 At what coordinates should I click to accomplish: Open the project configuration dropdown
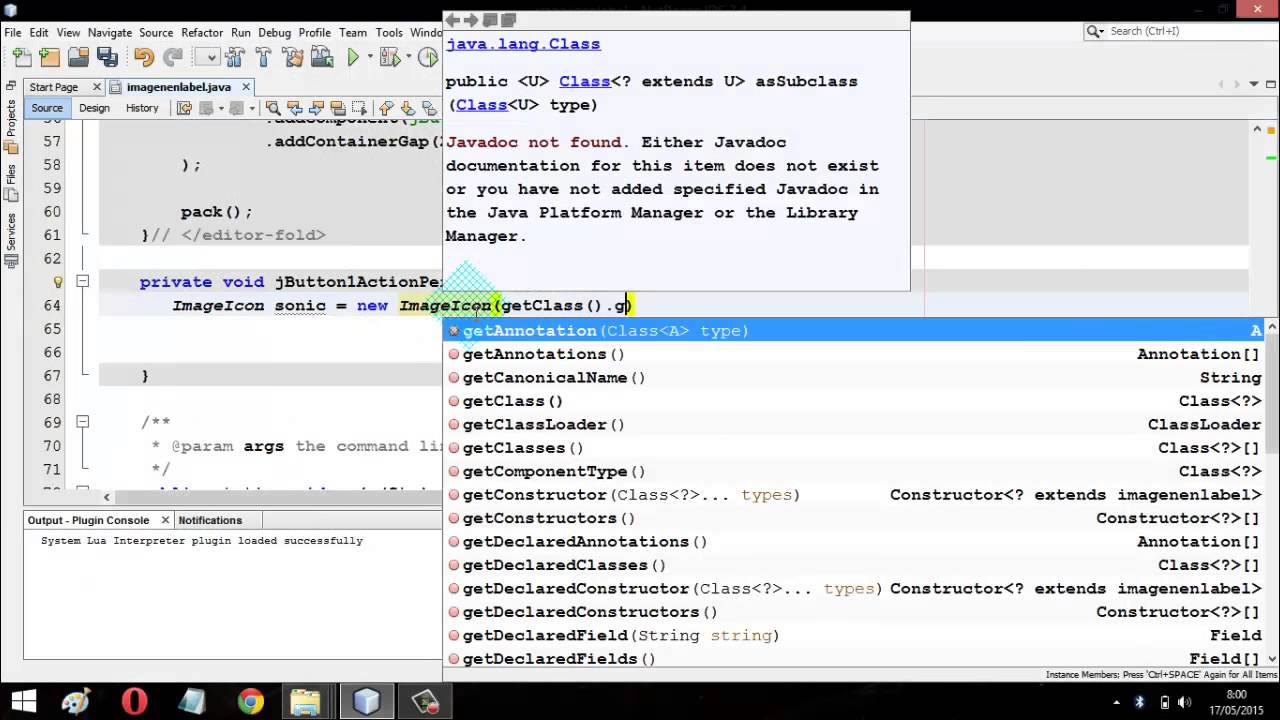click(207, 58)
